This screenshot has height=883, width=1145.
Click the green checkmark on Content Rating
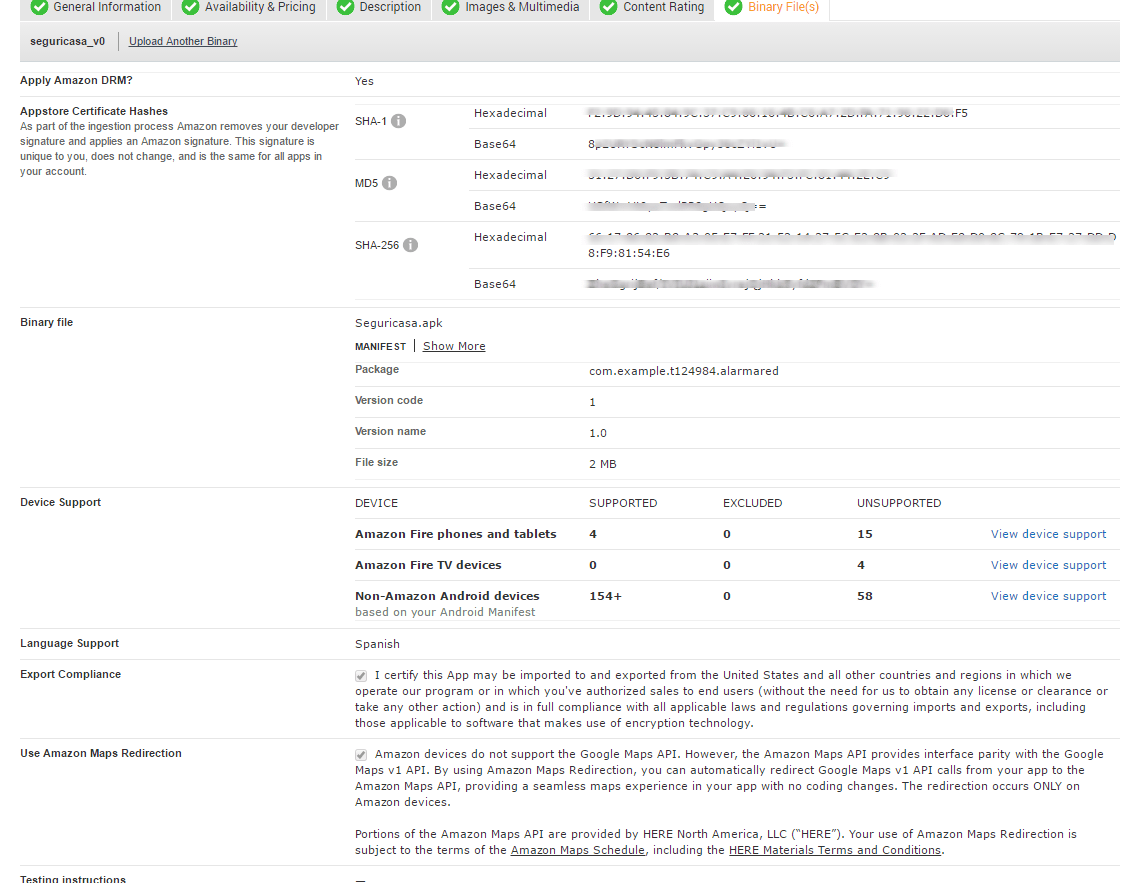[x=608, y=7]
